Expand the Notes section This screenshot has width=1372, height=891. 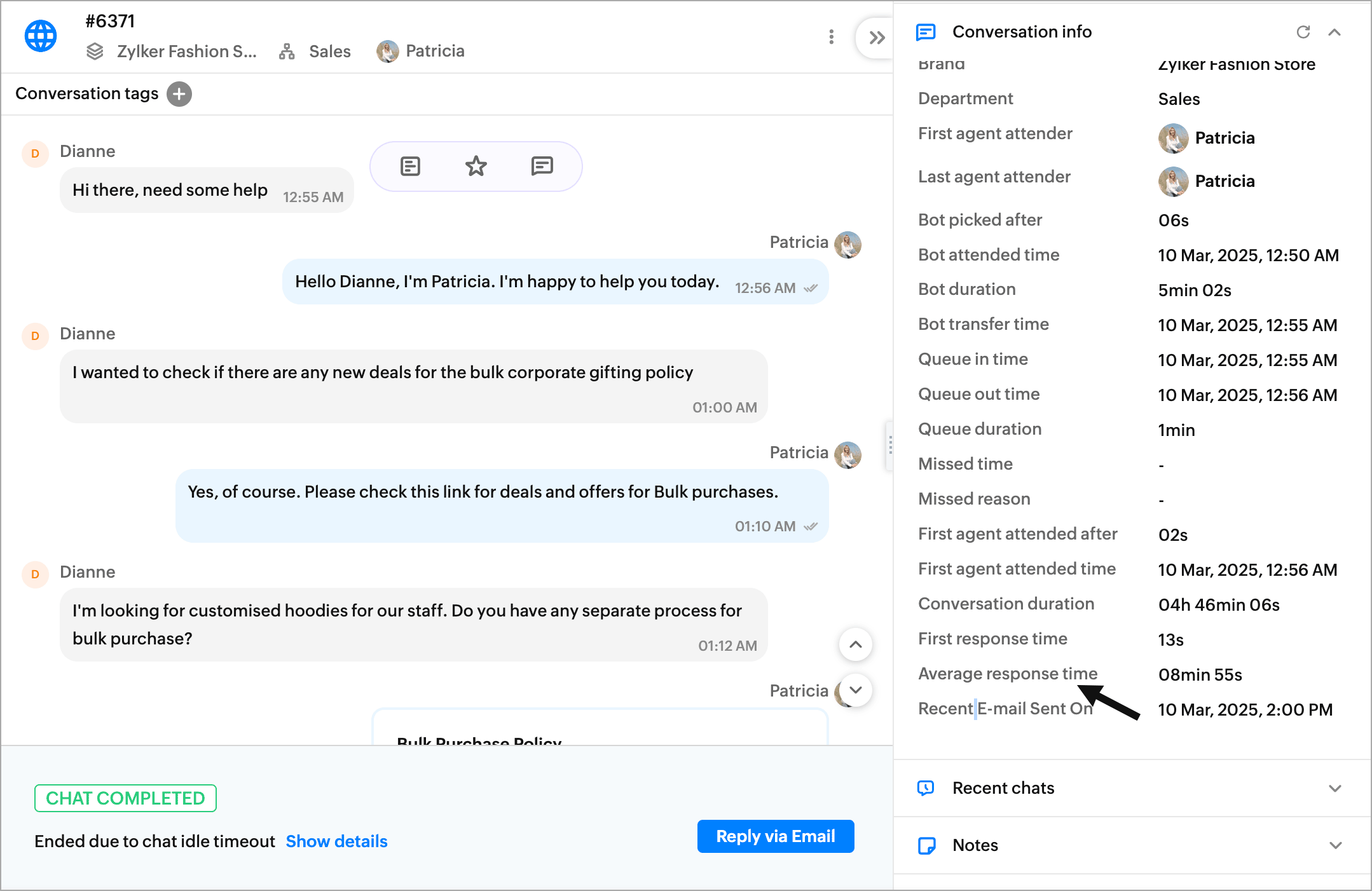tap(1334, 845)
